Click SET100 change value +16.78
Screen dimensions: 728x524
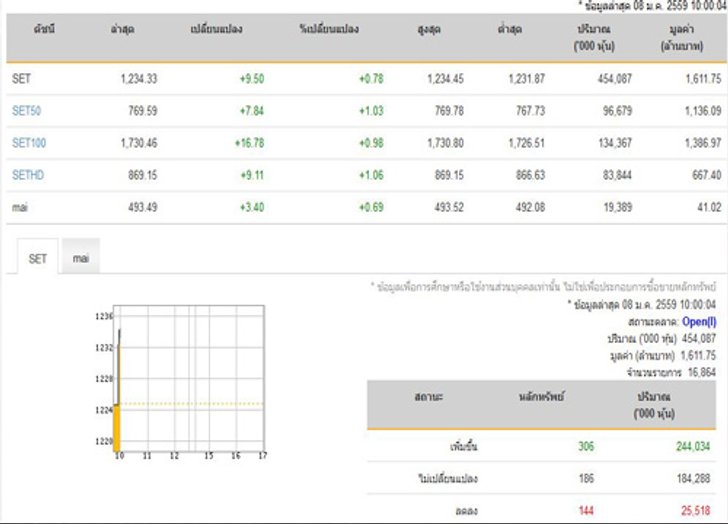(x=249, y=143)
